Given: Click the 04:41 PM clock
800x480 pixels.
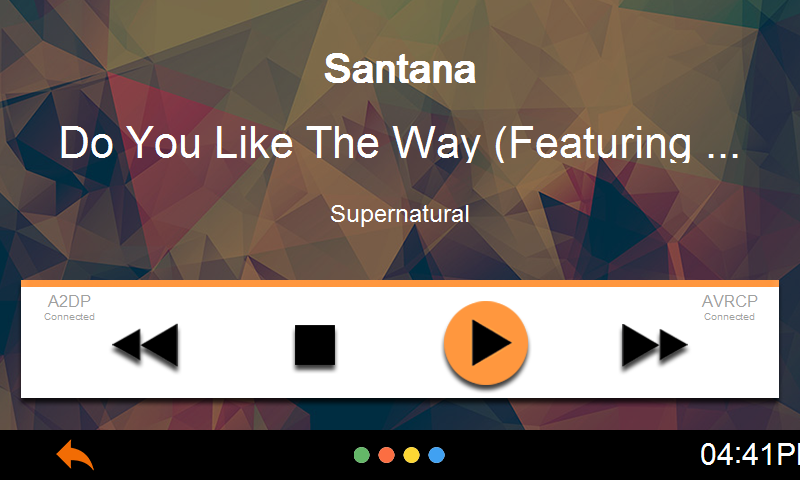Looking at the screenshot, I should tap(749, 454).
